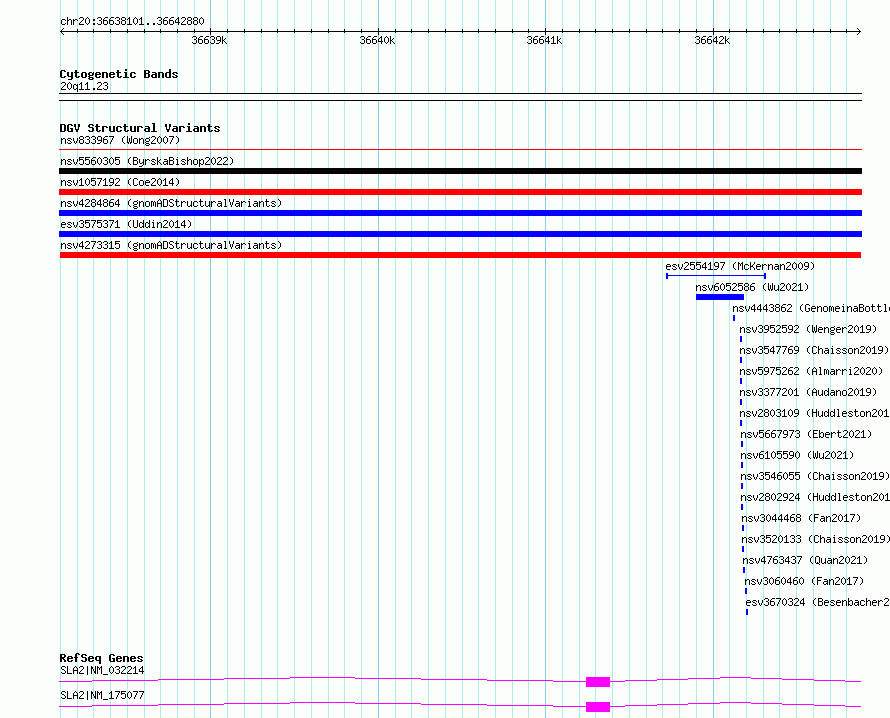This screenshot has height=718, width=890.
Task: Select nsv3060460 (Fan2017) label
Action: [804, 581]
